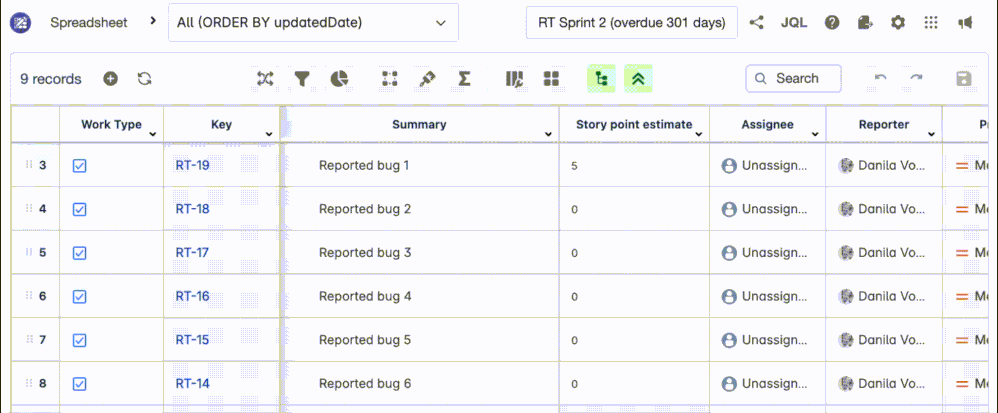Select the 'Reported bug 6' summary cell
Screen dimensions: 998x413
(420, 384)
